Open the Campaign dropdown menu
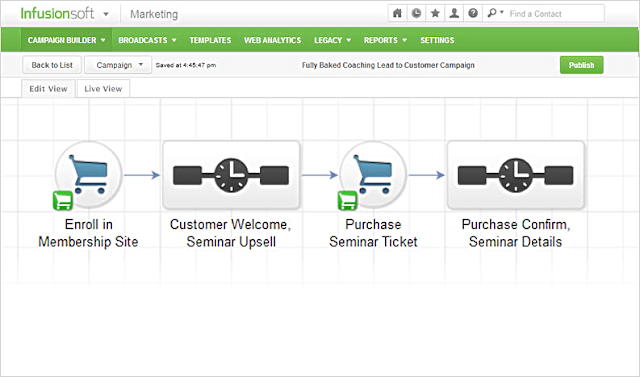Screen dimensions: 640x377 click(x=118, y=65)
